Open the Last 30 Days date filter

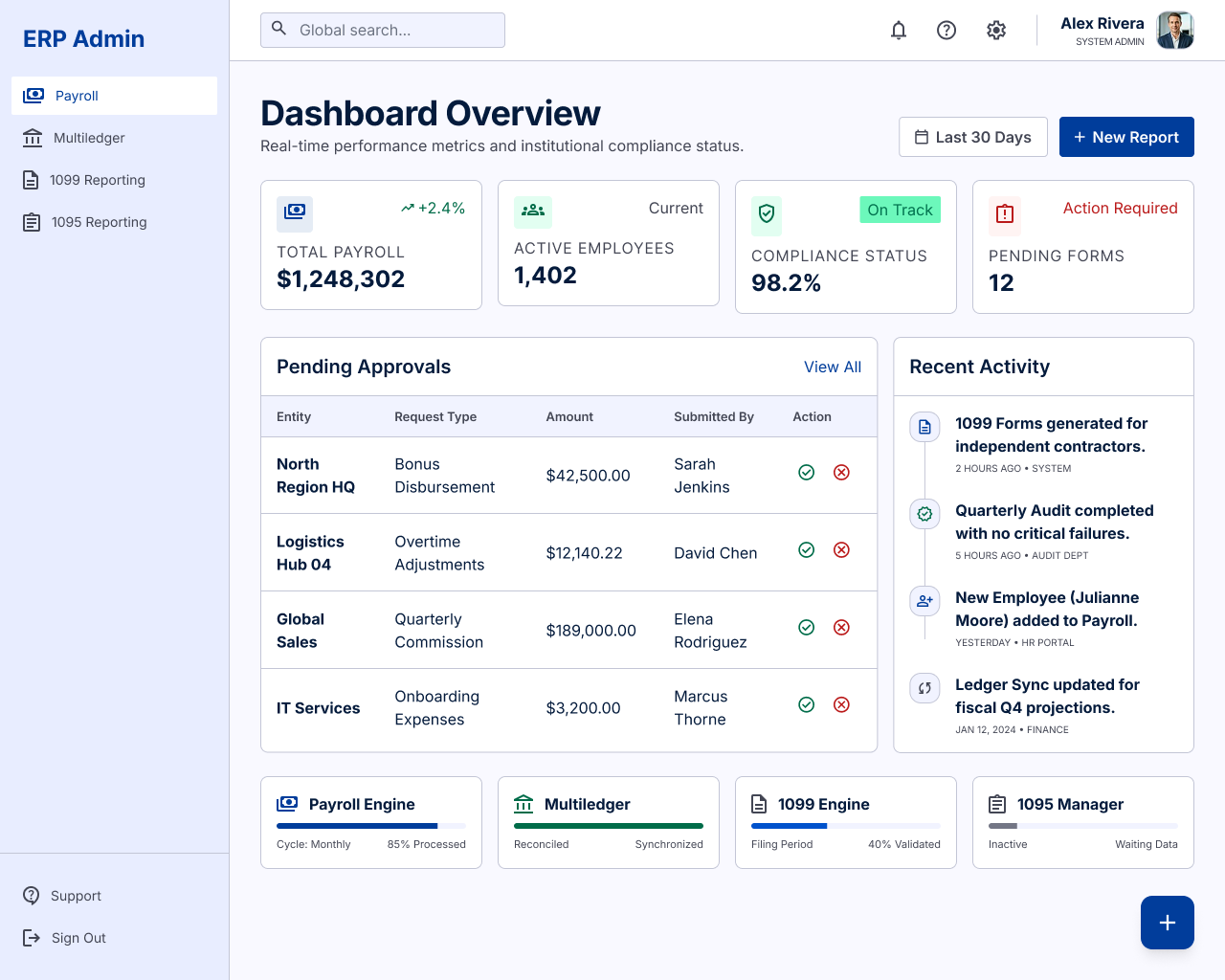(x=973, y=137)
